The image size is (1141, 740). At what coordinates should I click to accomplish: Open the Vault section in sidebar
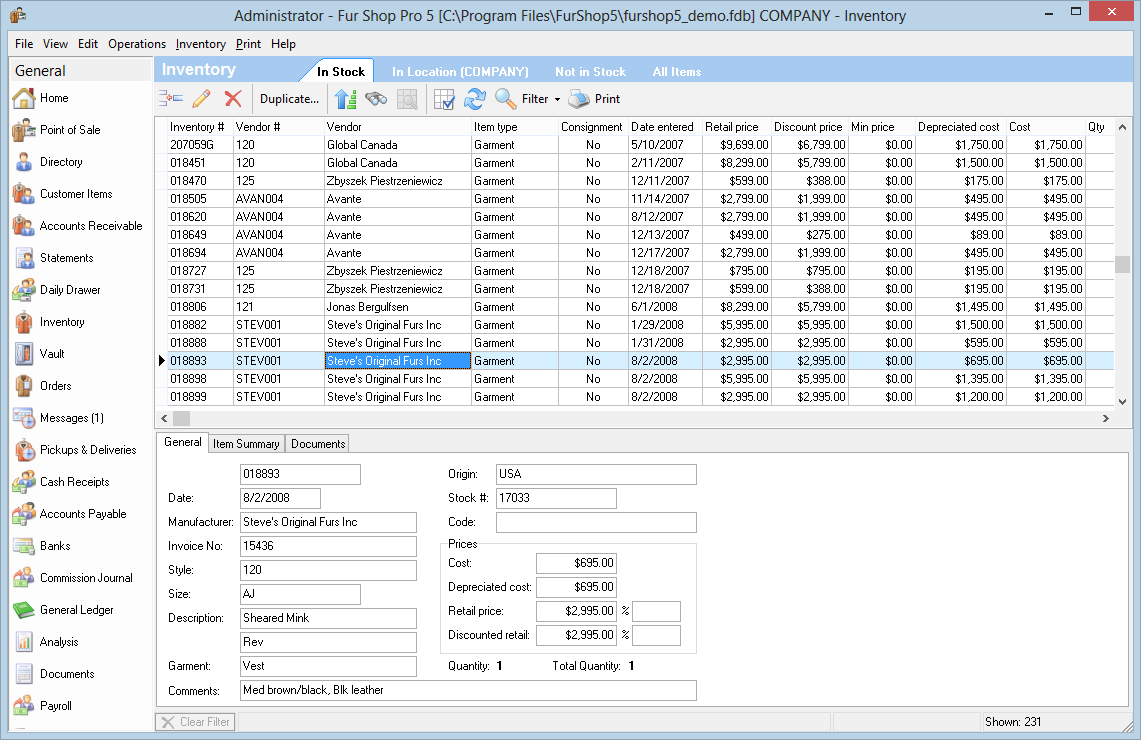[x=52, y=354]
